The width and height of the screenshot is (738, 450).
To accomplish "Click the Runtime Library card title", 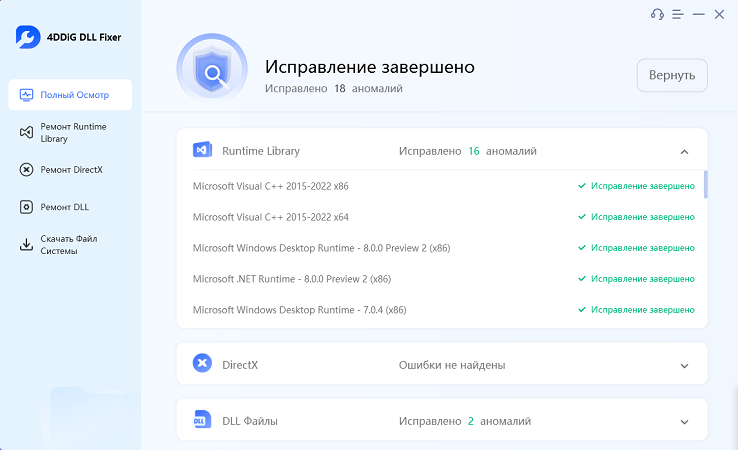I will 261,151.
